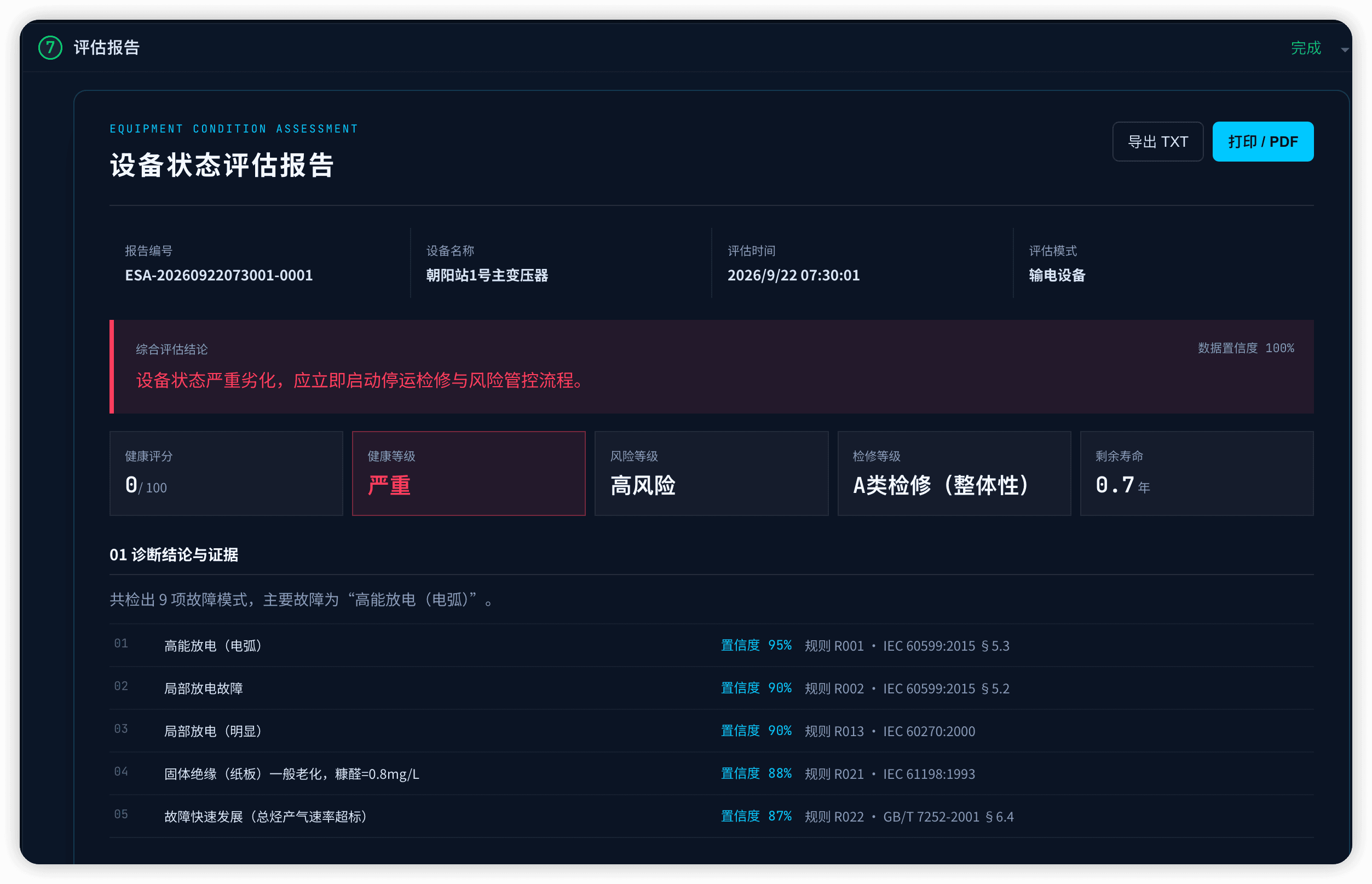Click the device name 朝阳站1号主变压器

(487, 275)
